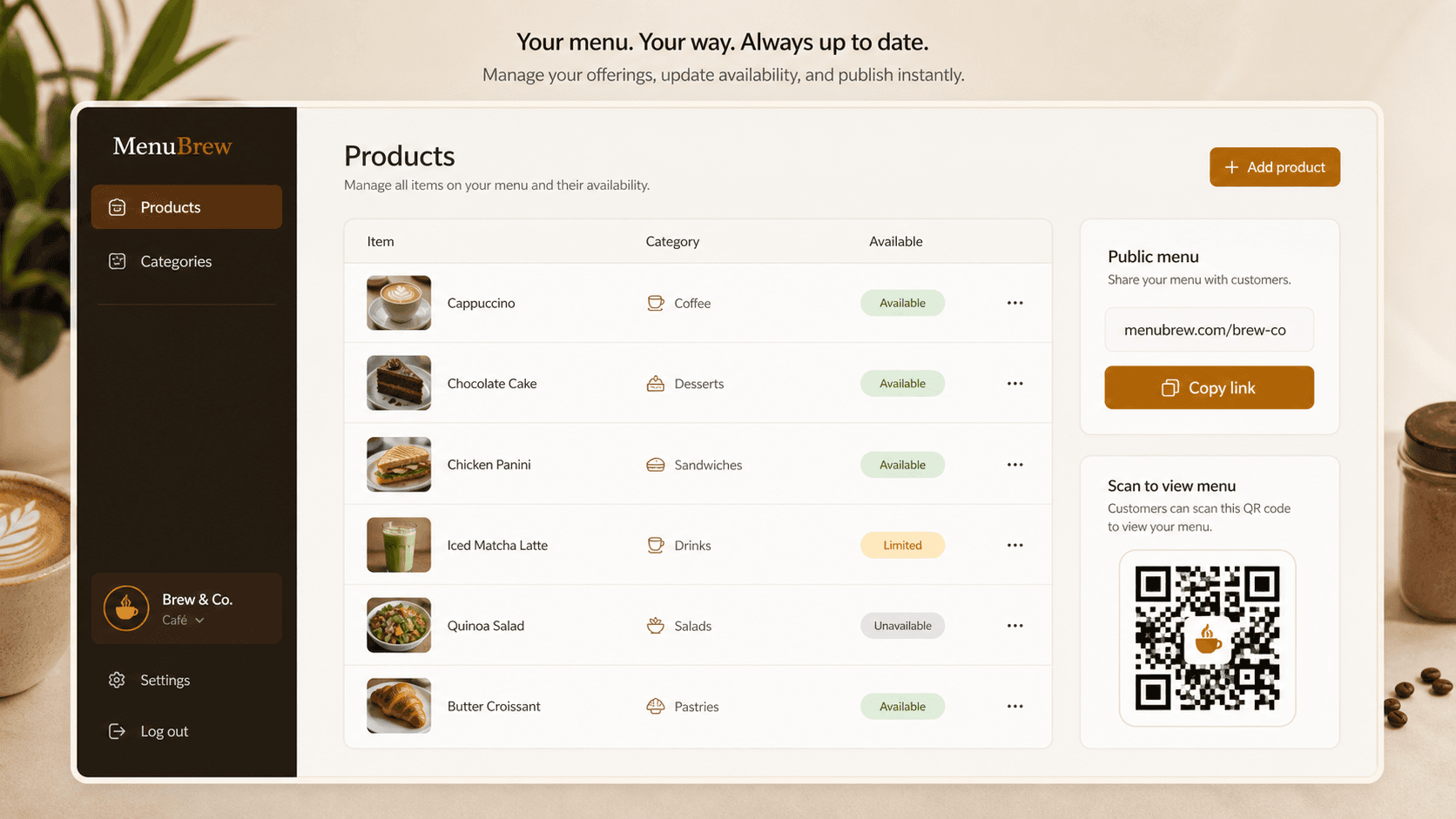
Task: Click the Drinks category cup icon
Action: [x=656, y=545]
